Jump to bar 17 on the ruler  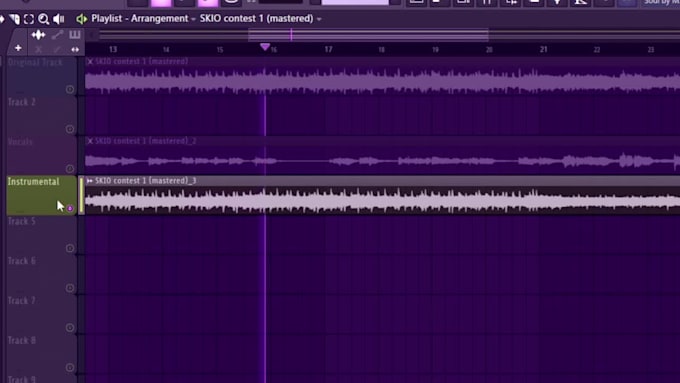click(328, 49)
